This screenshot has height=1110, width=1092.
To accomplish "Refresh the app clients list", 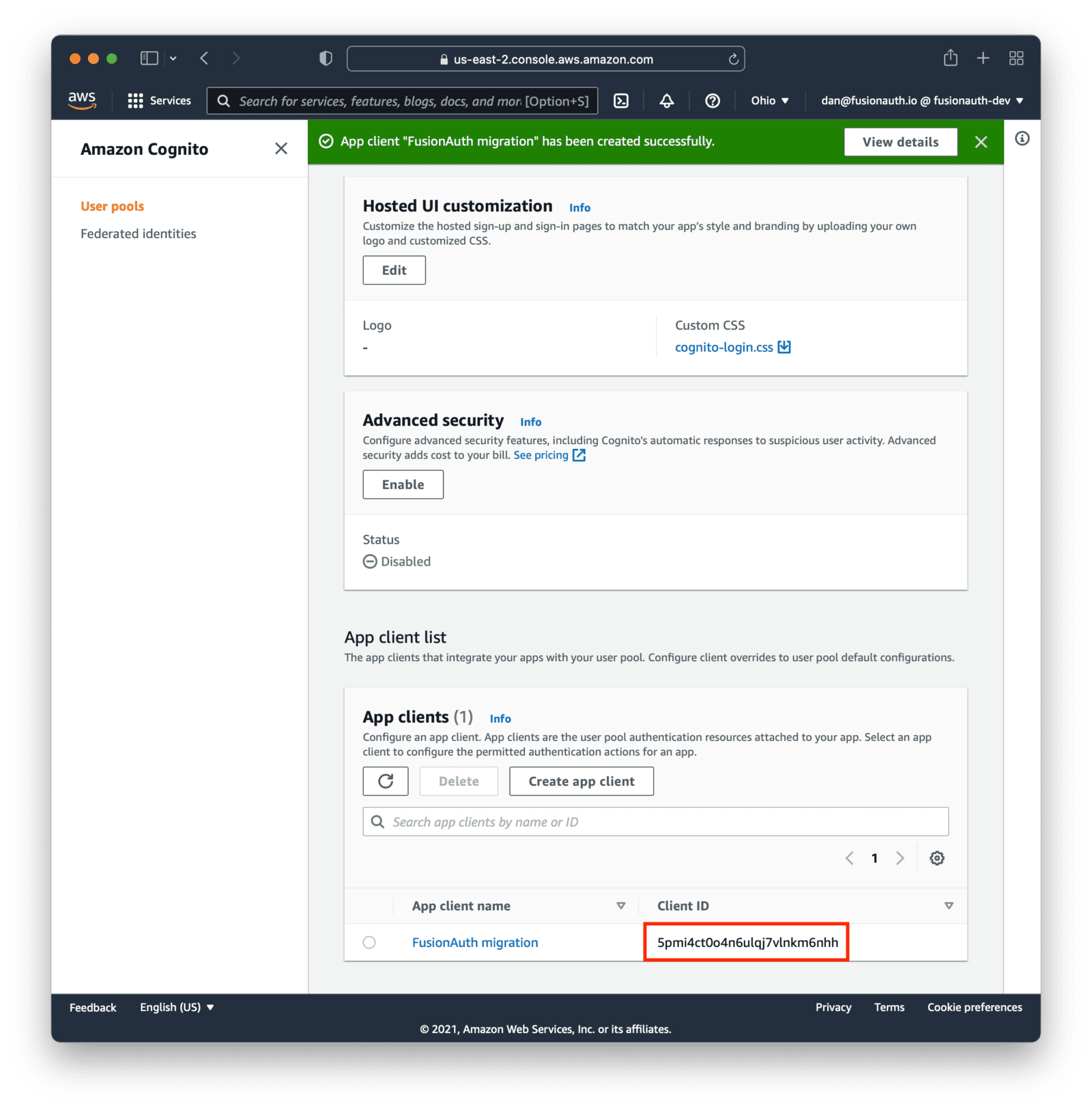I will click(x=386, y=781).
